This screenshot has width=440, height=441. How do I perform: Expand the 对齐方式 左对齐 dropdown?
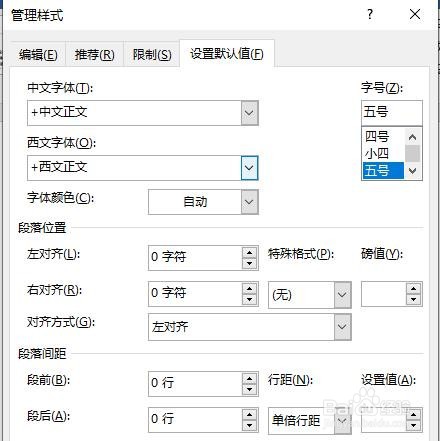pos(342,327)
